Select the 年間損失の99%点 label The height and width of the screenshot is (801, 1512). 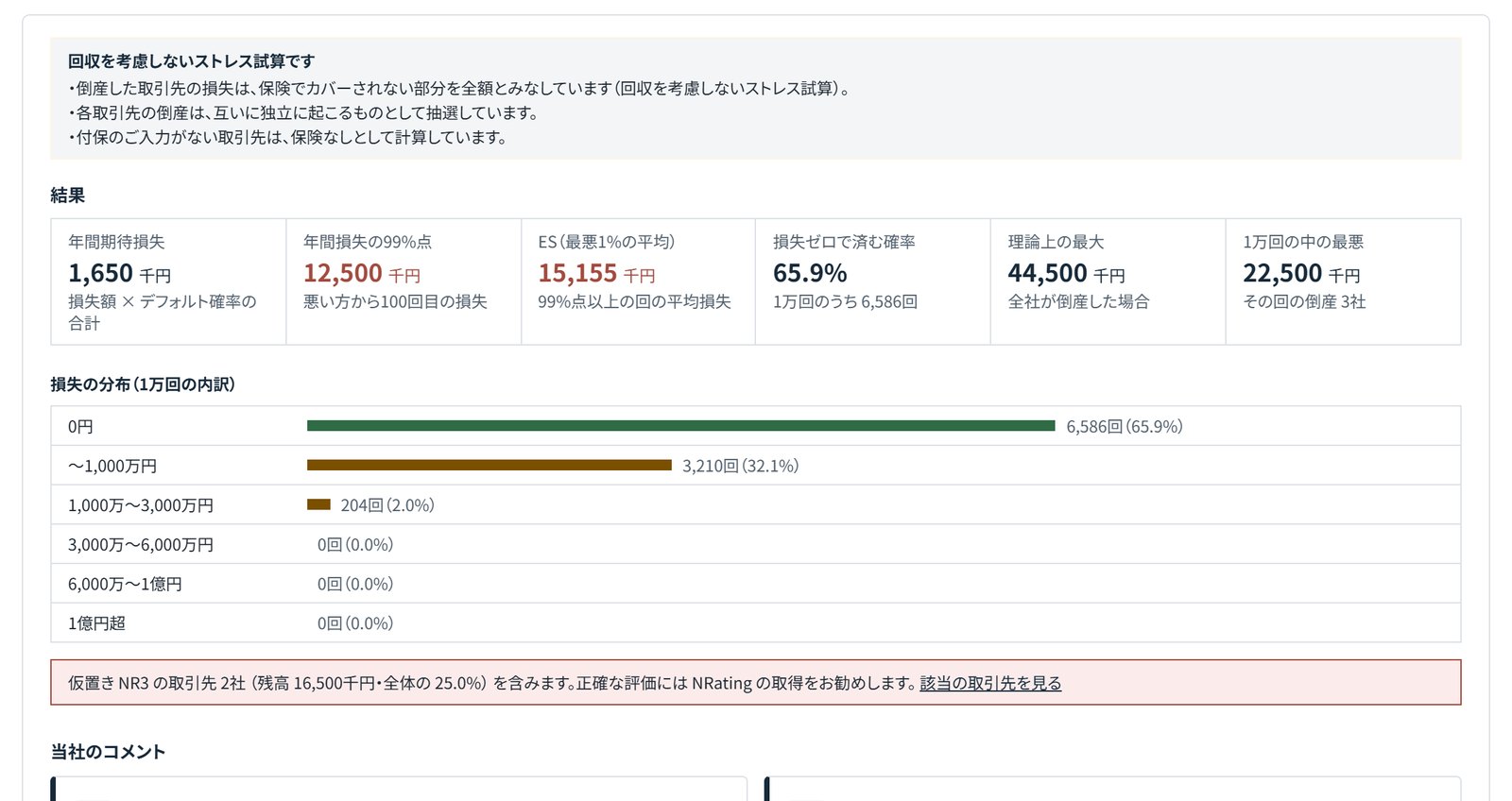[x=368, y=242]
